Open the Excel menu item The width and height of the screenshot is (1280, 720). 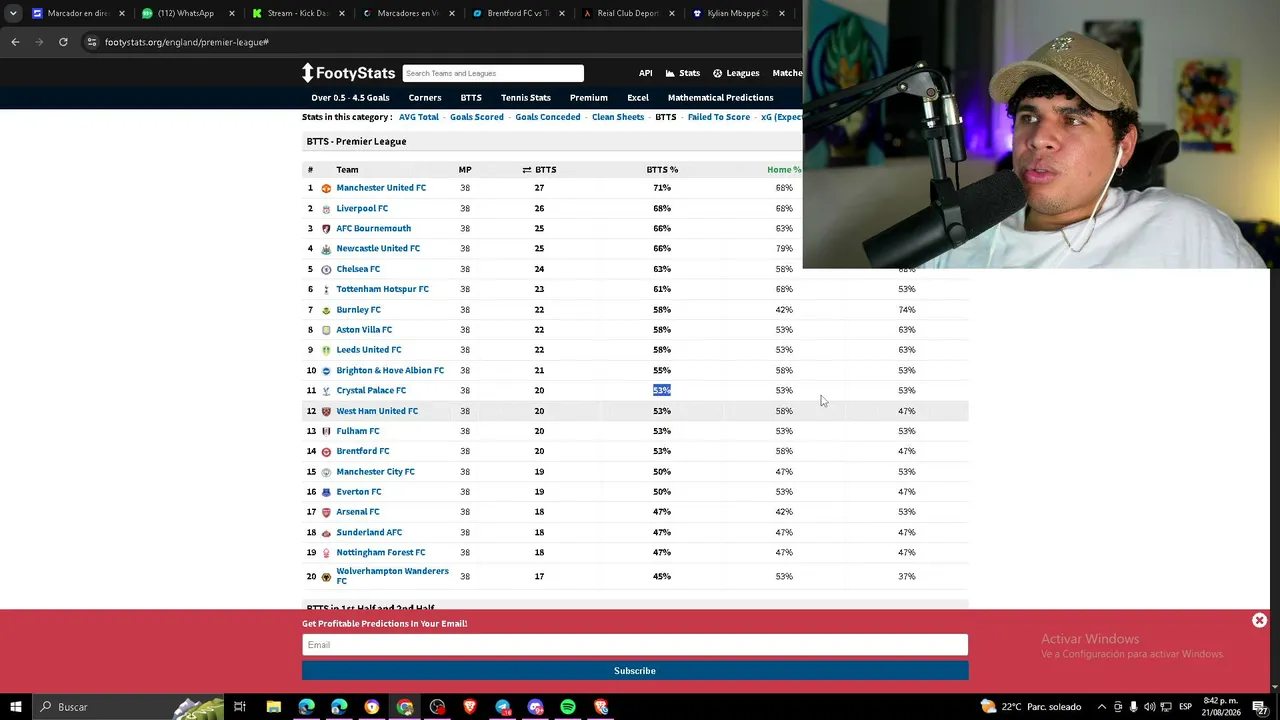(x=638, y=98)
